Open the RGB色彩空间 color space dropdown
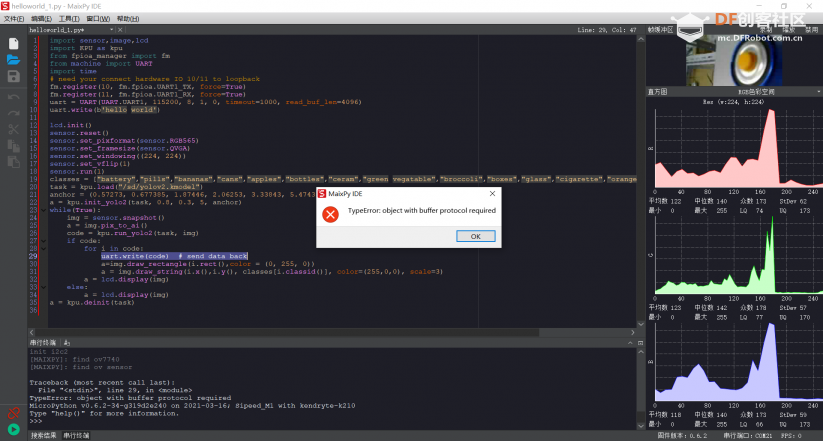This screenshot has width=823, height=441. pyautogui.click(x=818, y=92)
